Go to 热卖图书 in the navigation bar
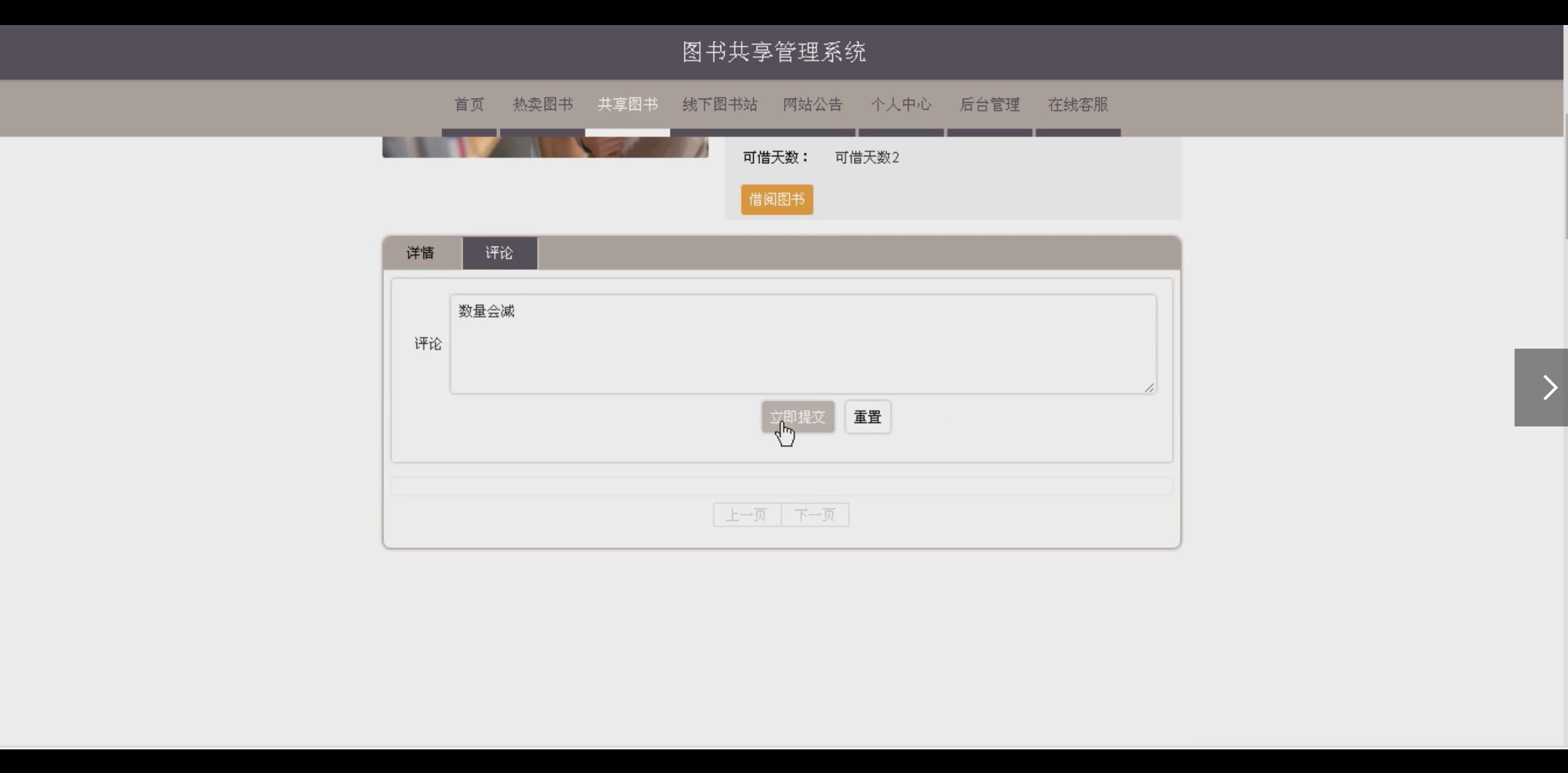1568x773 pixels. point(542,105)
